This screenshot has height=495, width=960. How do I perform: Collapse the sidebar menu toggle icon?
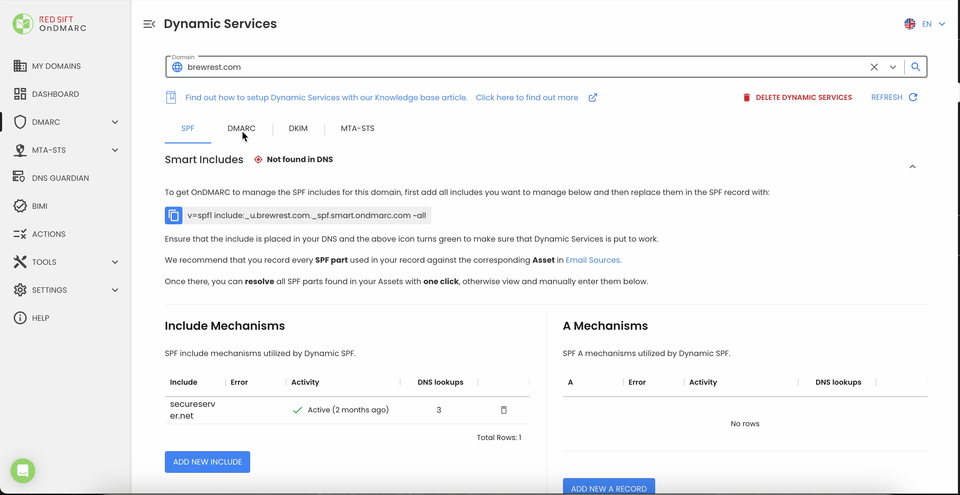pos(149,24)
